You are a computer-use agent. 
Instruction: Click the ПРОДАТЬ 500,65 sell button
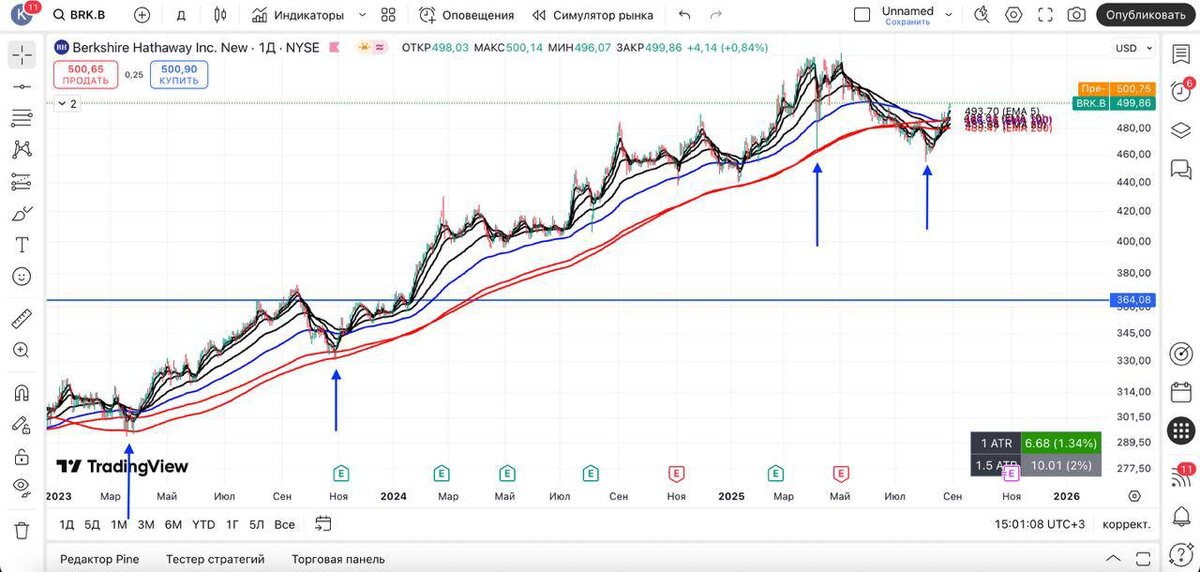pyautogui.click(x=85, y=74)
